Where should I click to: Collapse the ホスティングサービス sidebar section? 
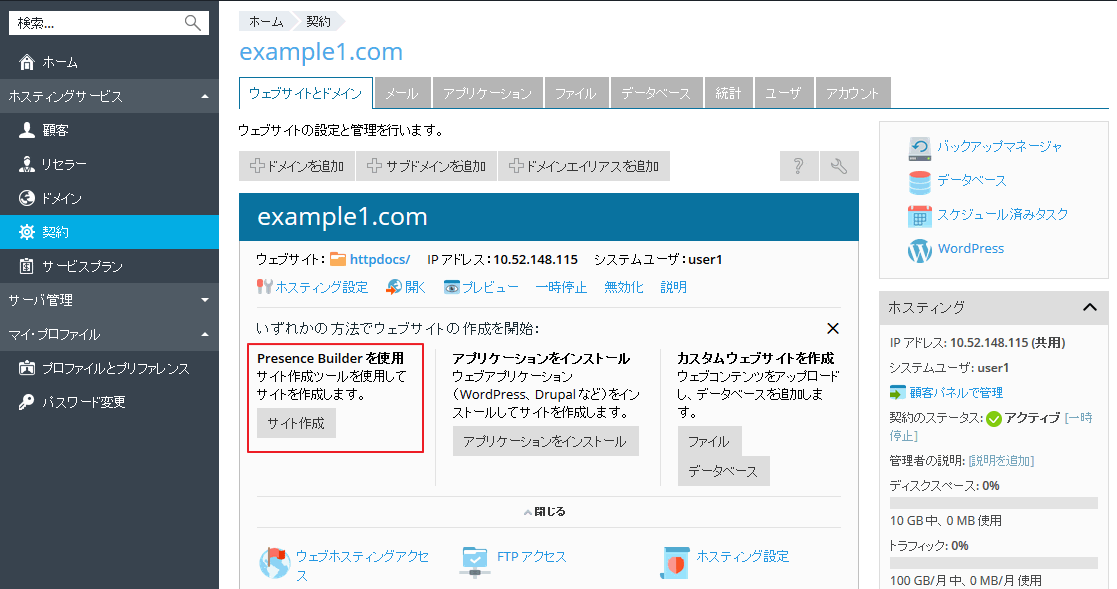204,97
